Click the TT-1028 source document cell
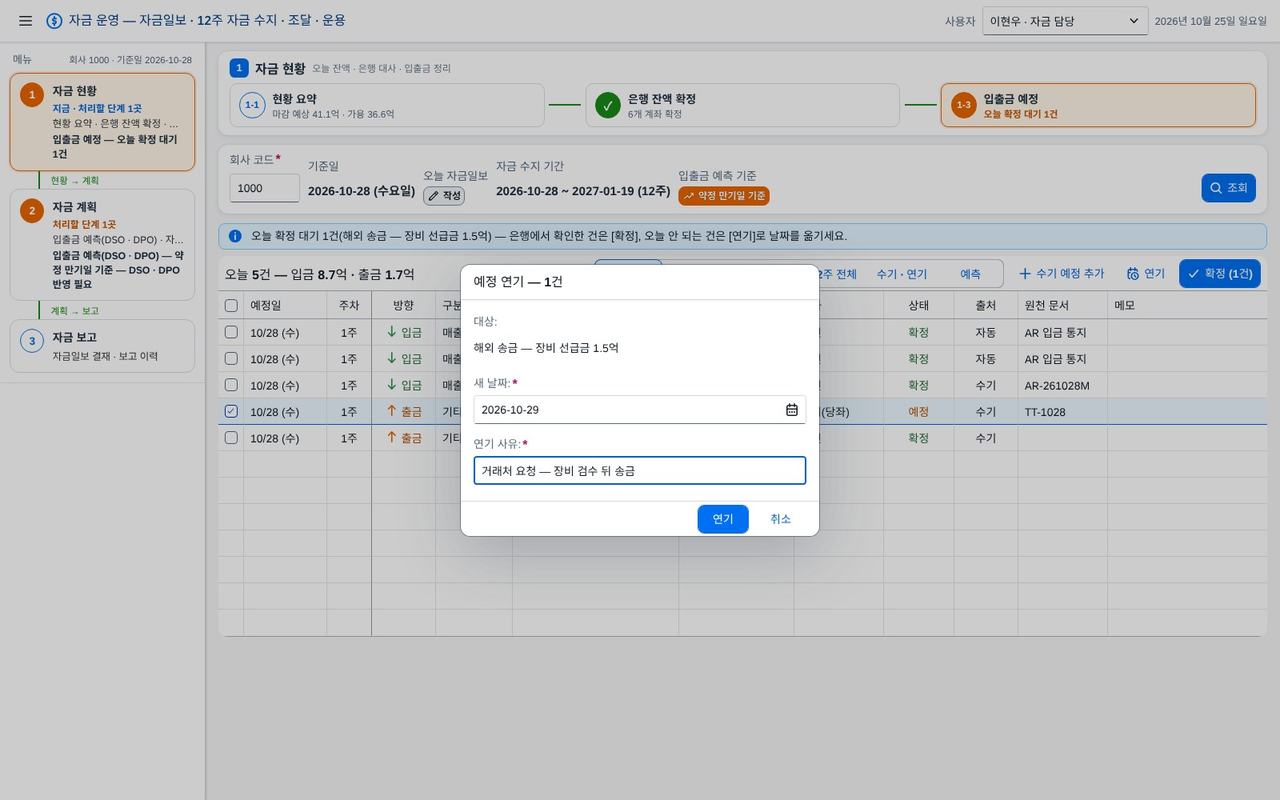The width and height of the screenshot is (1280, 800). coord(1062,412)
